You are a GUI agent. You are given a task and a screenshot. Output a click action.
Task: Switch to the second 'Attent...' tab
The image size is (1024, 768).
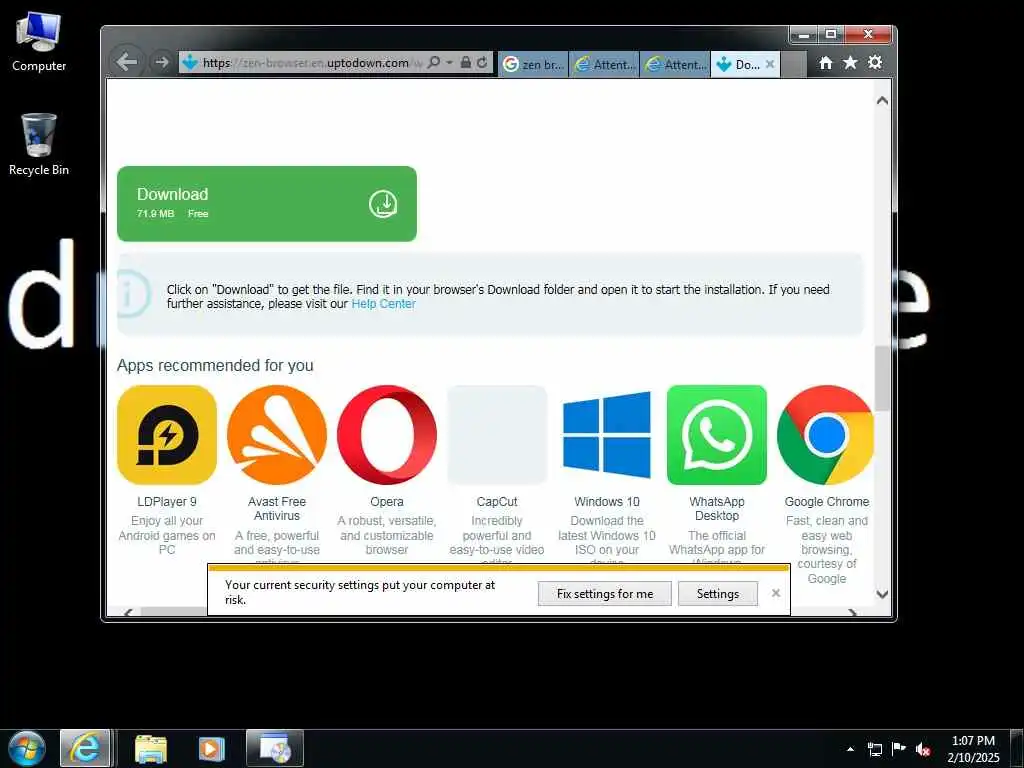click(675, 64)
